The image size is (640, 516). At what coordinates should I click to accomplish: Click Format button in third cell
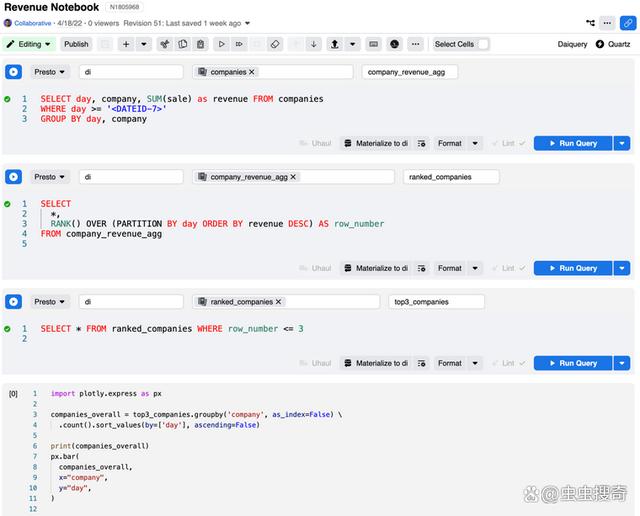[x=450, y=363]
